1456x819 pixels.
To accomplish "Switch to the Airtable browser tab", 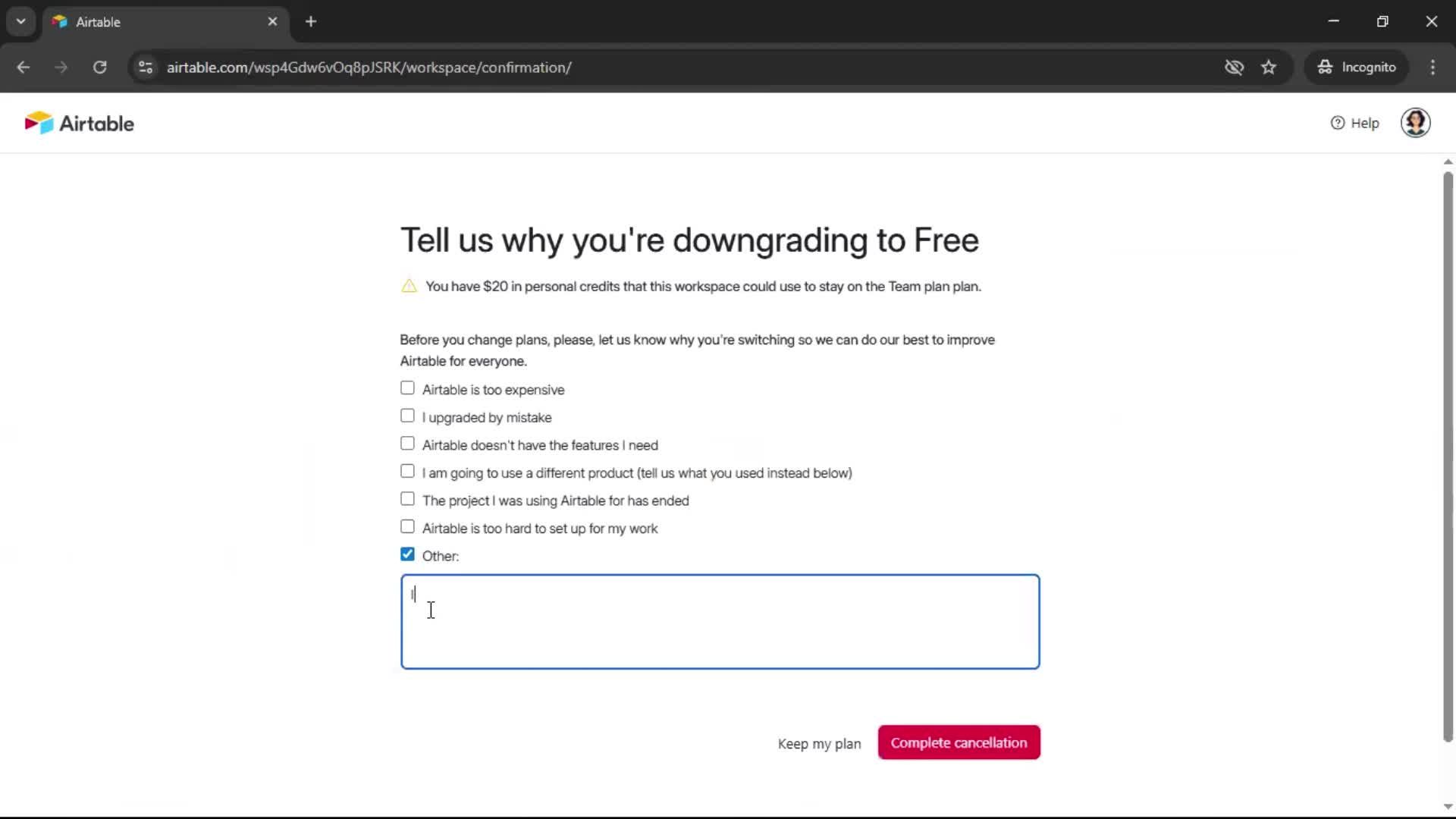I will click(x=165, y=22).
